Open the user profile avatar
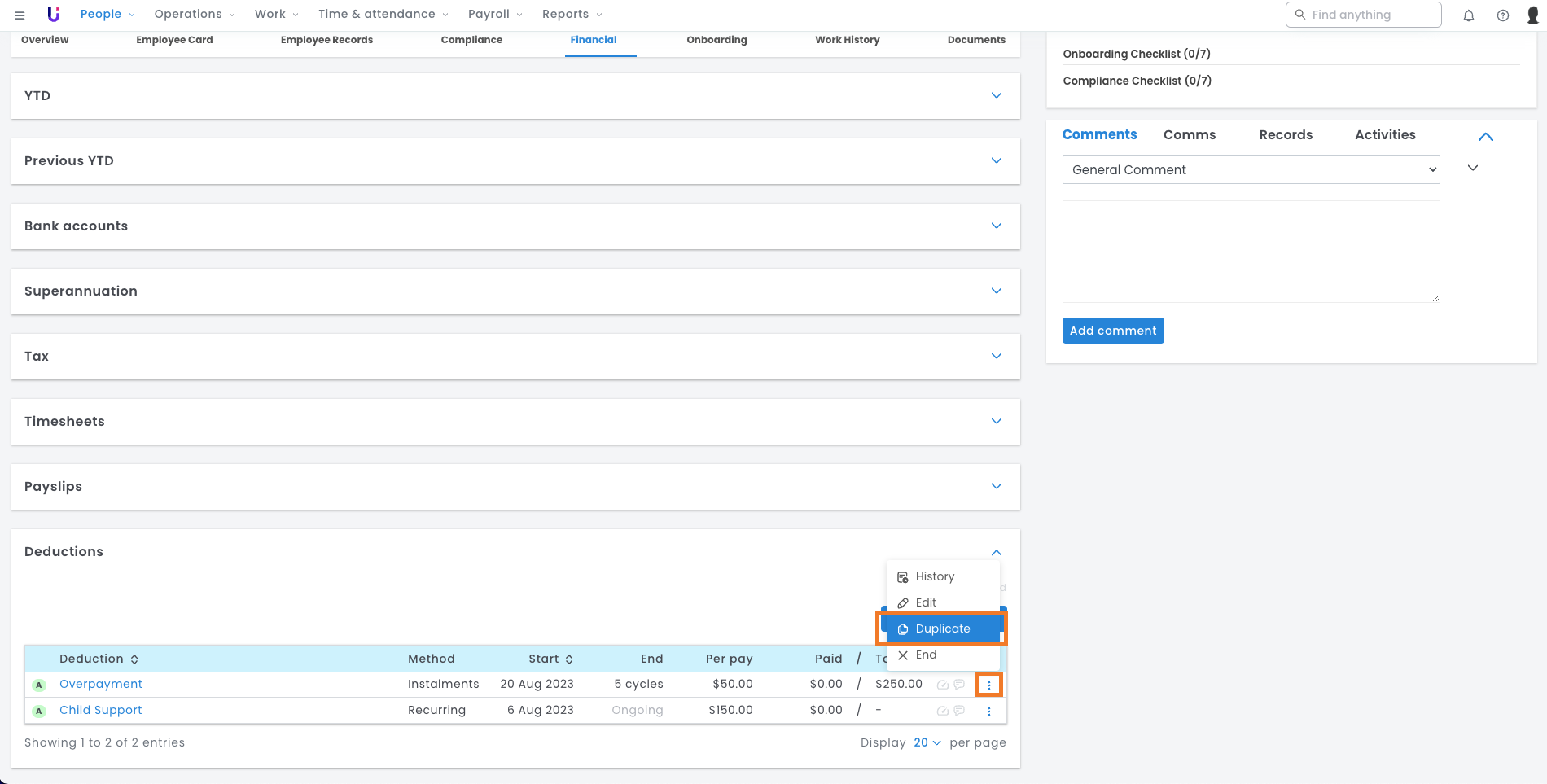Screen dimensions: 1547x784 click(1532, 15)
